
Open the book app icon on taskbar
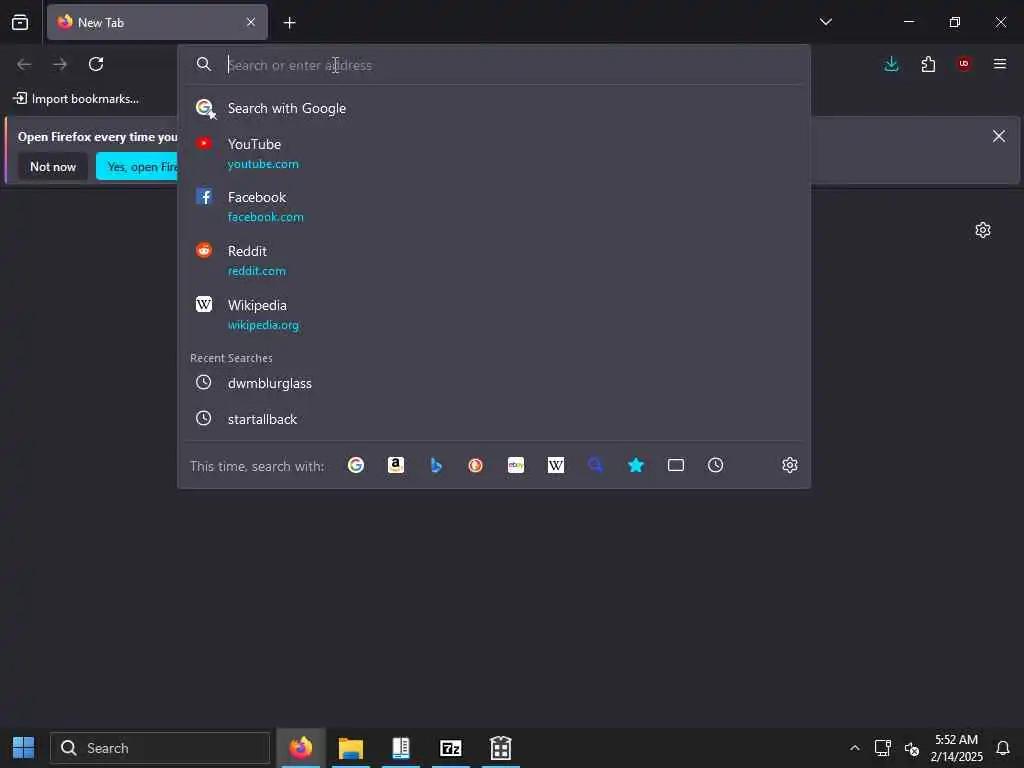[x=401, y=748]
